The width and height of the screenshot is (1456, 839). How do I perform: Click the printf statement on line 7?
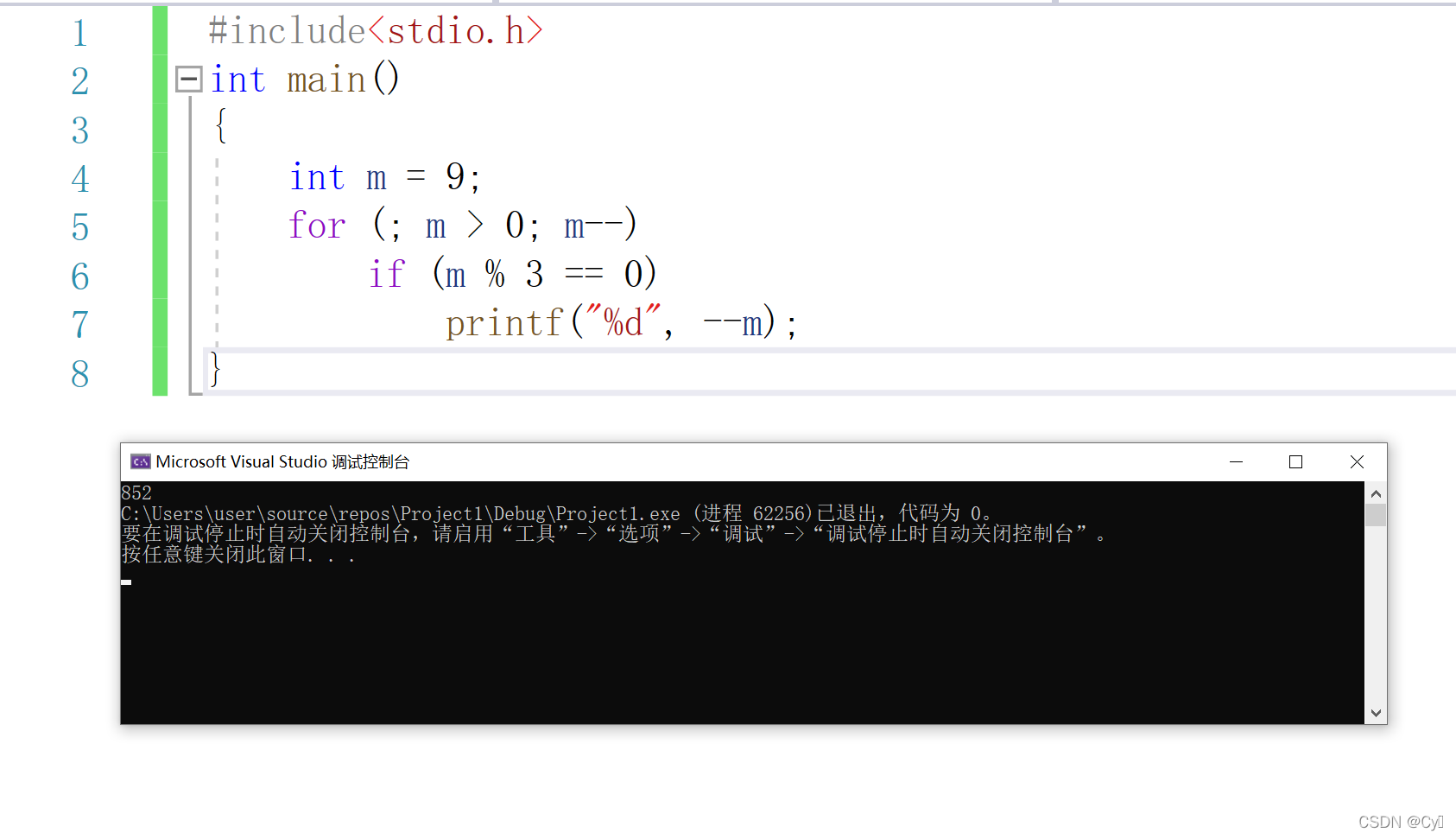pos(621,323)
